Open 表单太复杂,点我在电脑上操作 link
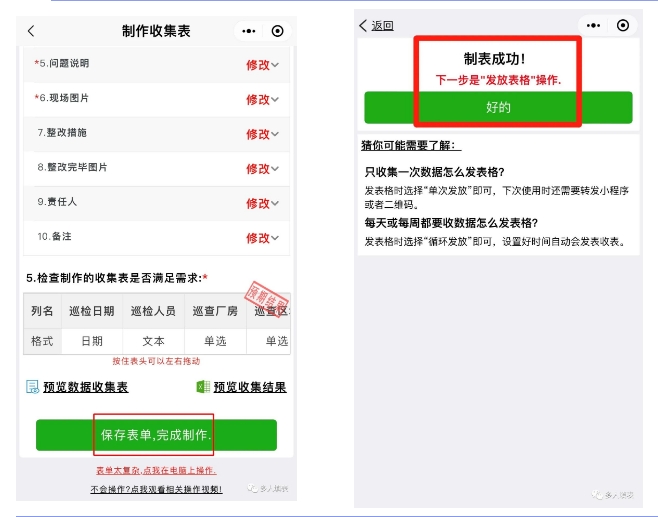 pos(156,470)
